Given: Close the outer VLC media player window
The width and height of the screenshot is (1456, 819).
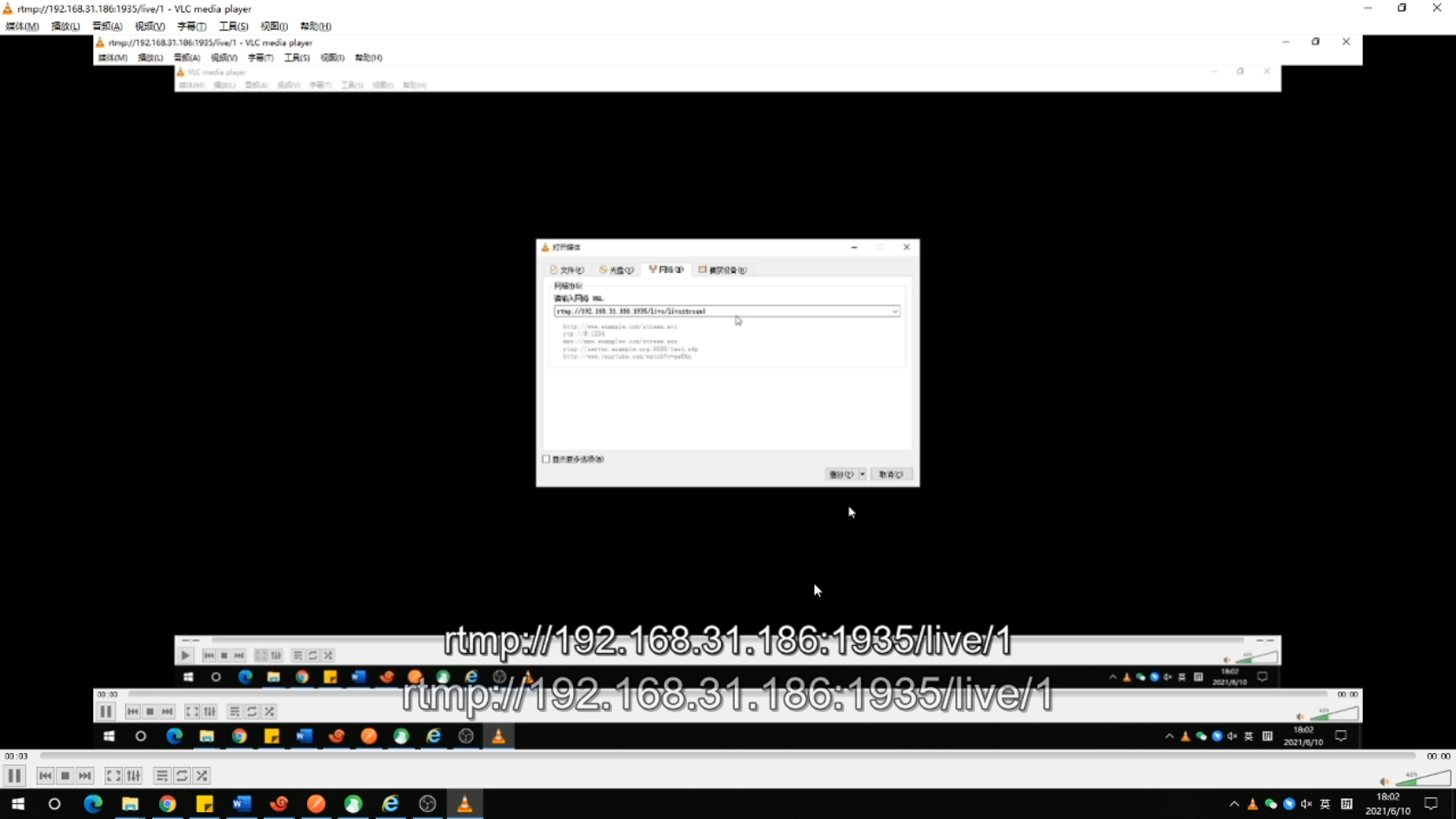Looking at the screenshot, I should coord(1437,9).
